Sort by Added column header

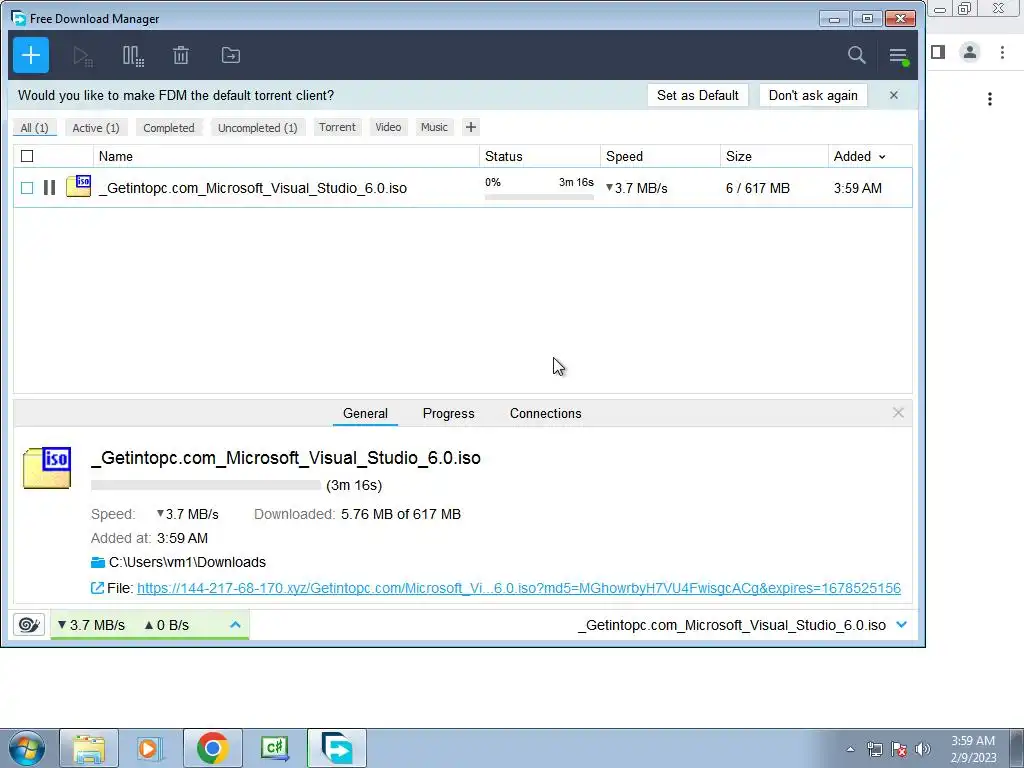(x=859, y=156)
